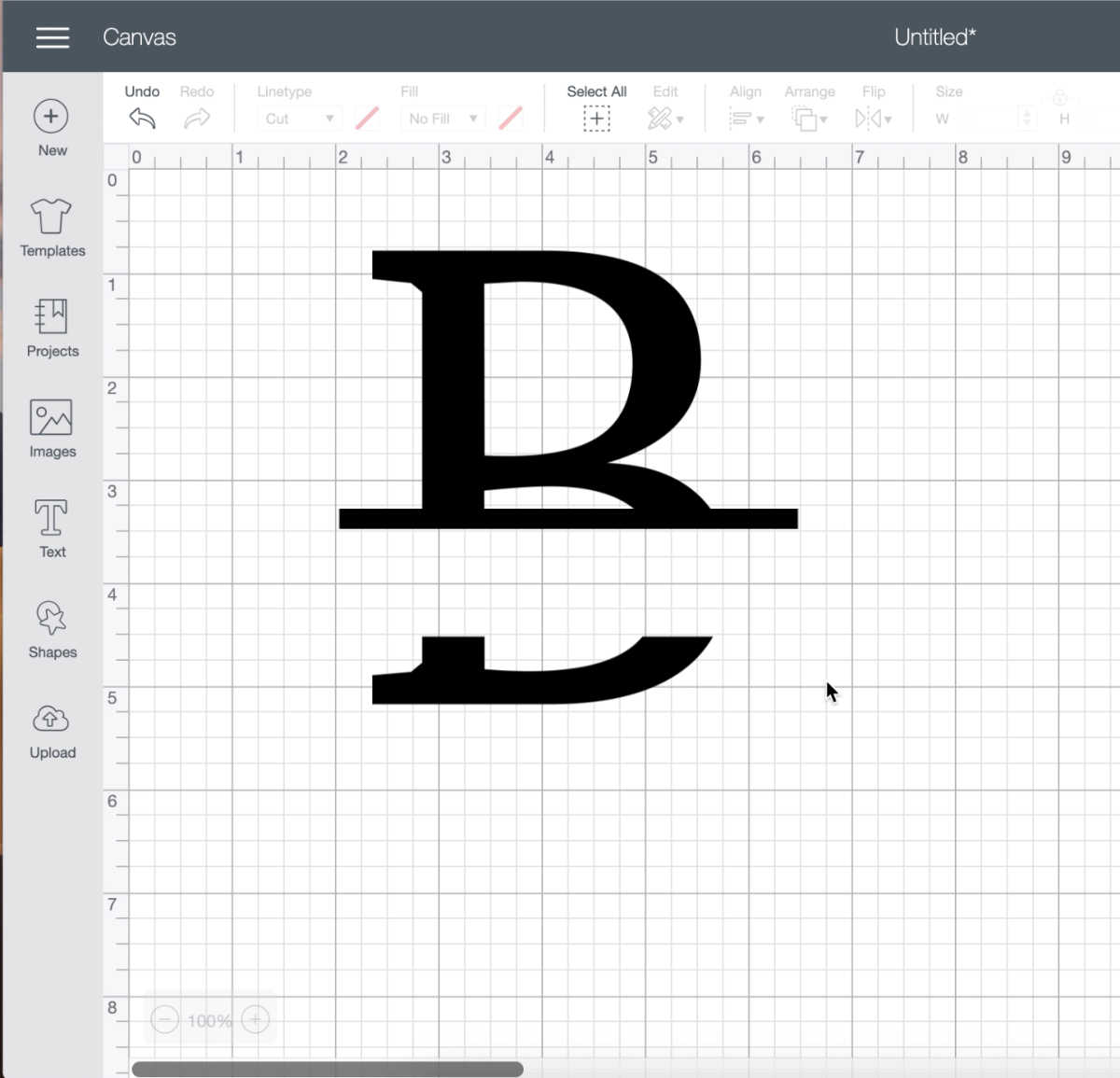
Task: Open the Flip options menu
Action: [874, 119]
